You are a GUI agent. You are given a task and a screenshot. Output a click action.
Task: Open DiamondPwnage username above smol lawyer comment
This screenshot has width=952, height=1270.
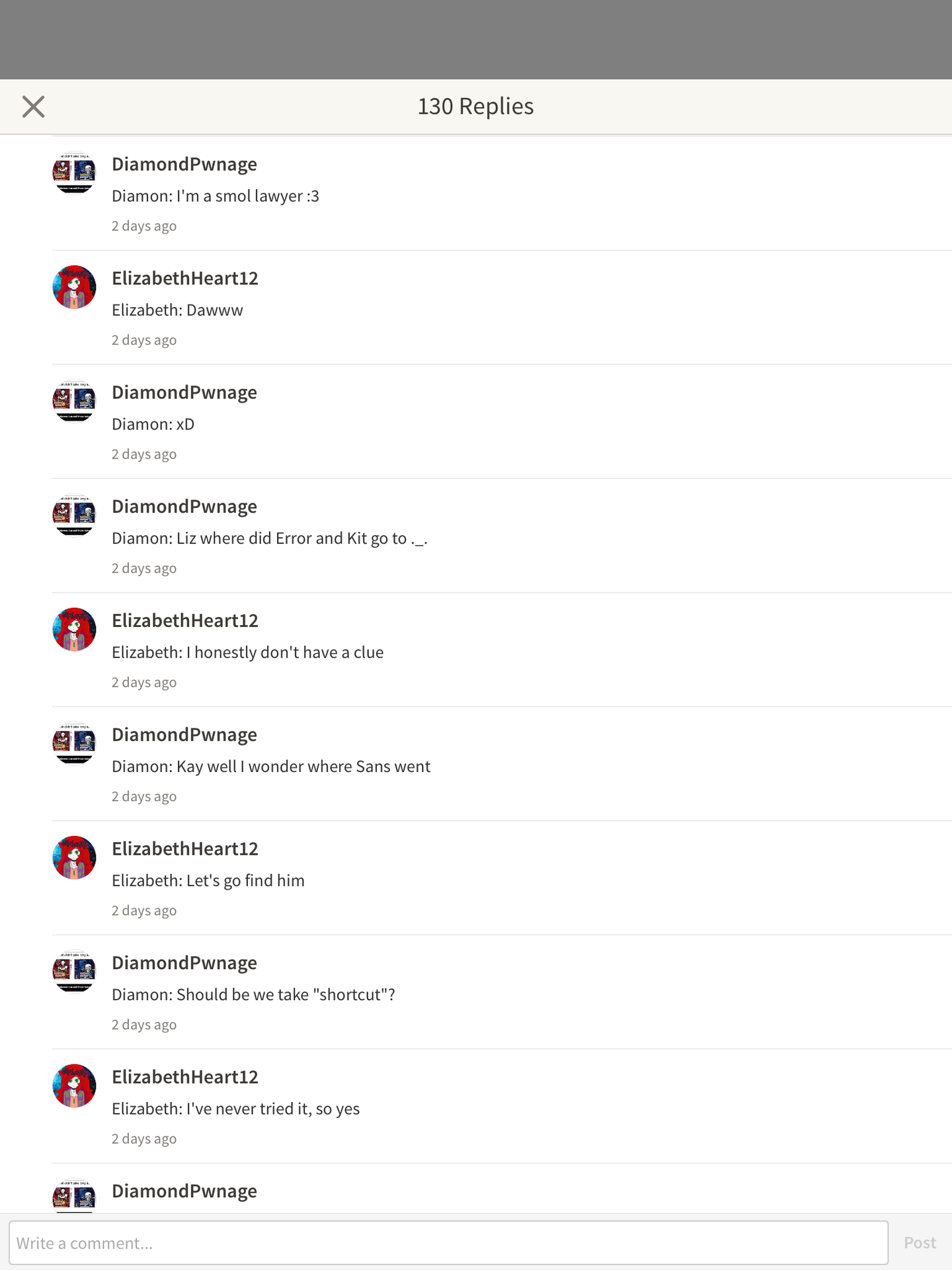pyautogui.click(x=184, y=165)
